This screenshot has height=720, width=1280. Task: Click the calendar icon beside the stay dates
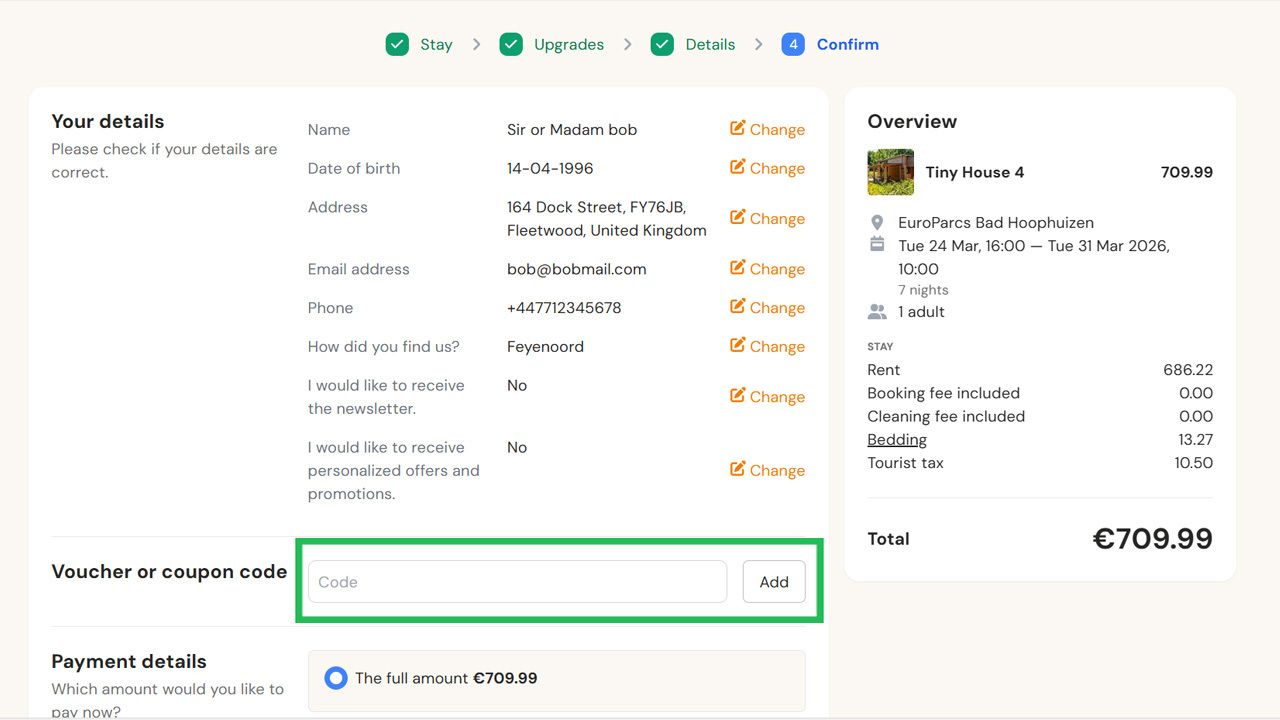pyautogui.click(x=876, y=245)
